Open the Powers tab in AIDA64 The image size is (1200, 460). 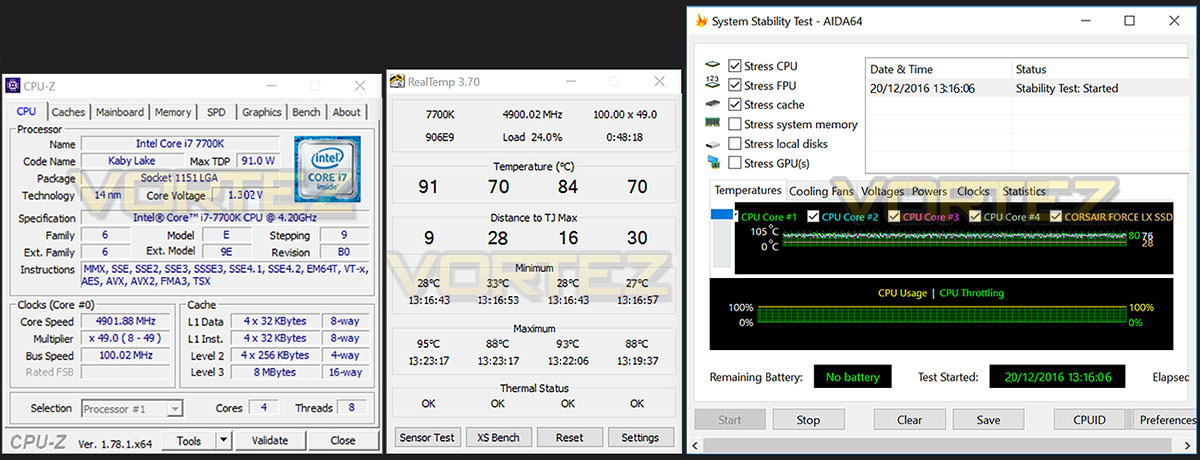click(930, 191)
